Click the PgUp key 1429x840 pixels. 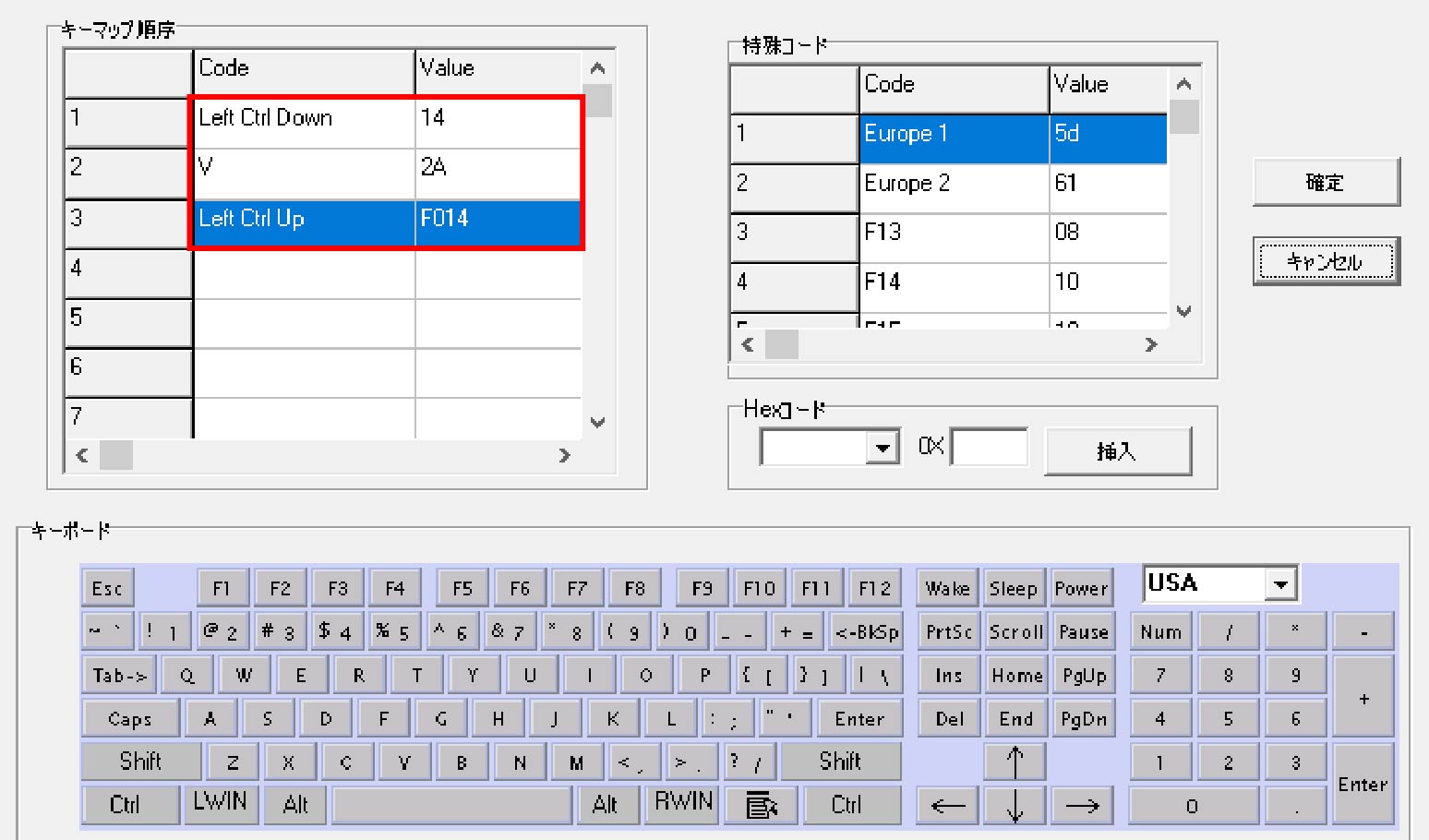click(1083, 676)
